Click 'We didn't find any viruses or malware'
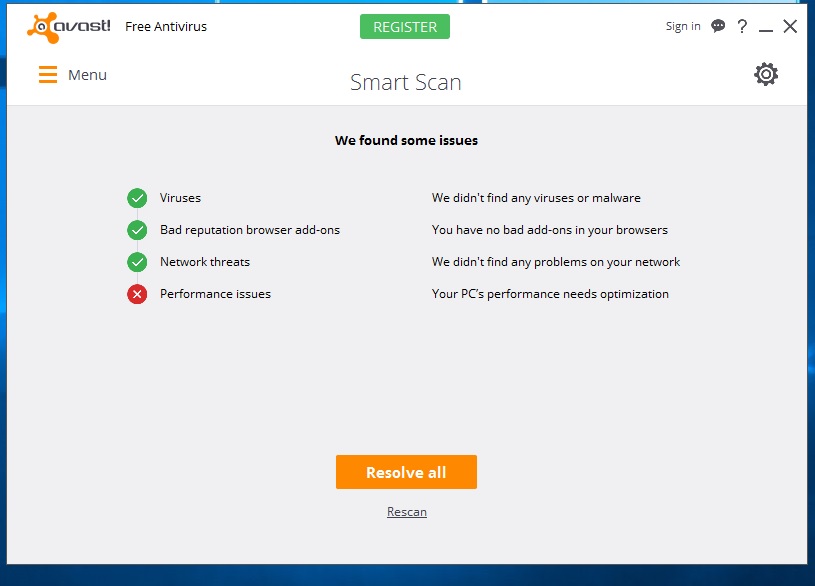The height and width of the screenshot is (586, 815). pyautogui.click(x=536, y=198)
